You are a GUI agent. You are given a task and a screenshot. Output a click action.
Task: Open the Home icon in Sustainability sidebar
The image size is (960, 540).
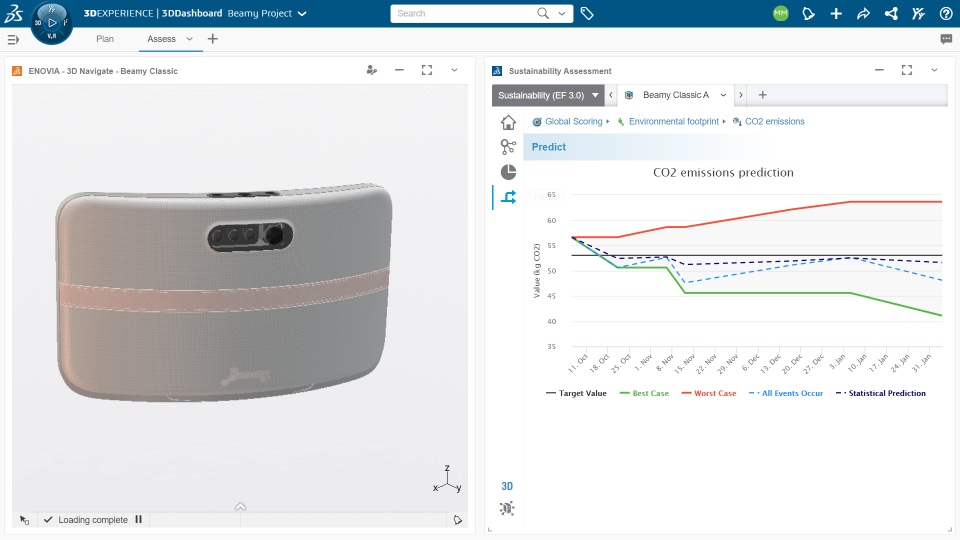click(508, 122)
